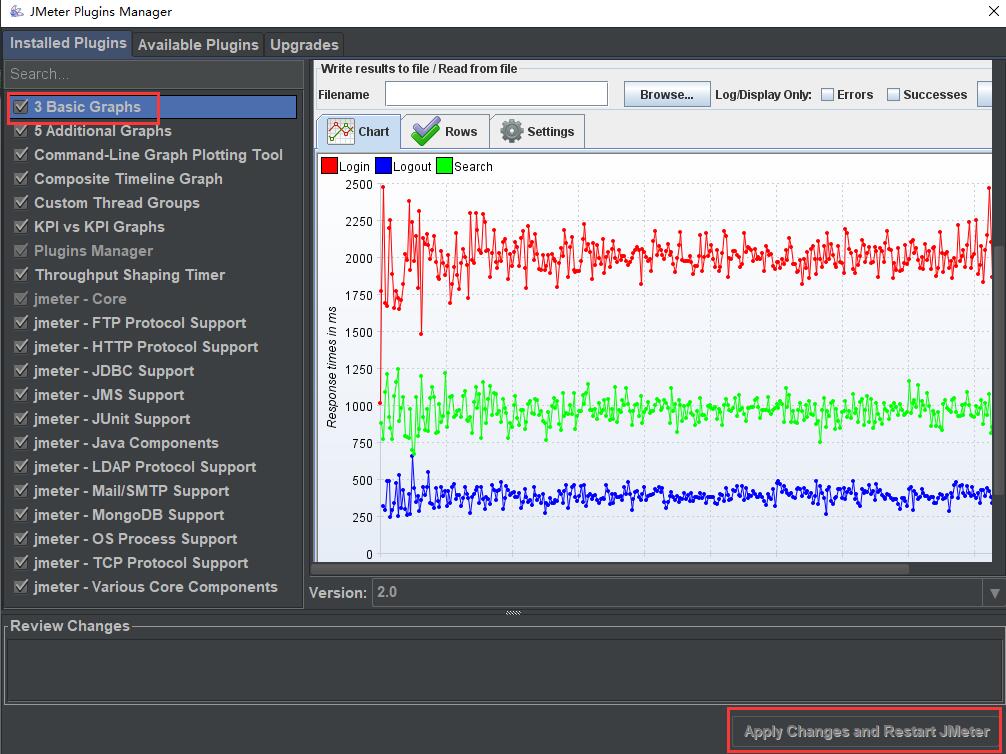Viewport: 1006px width, 754px height.
Task: Click the Filename text field
Action: coord(496,94)
